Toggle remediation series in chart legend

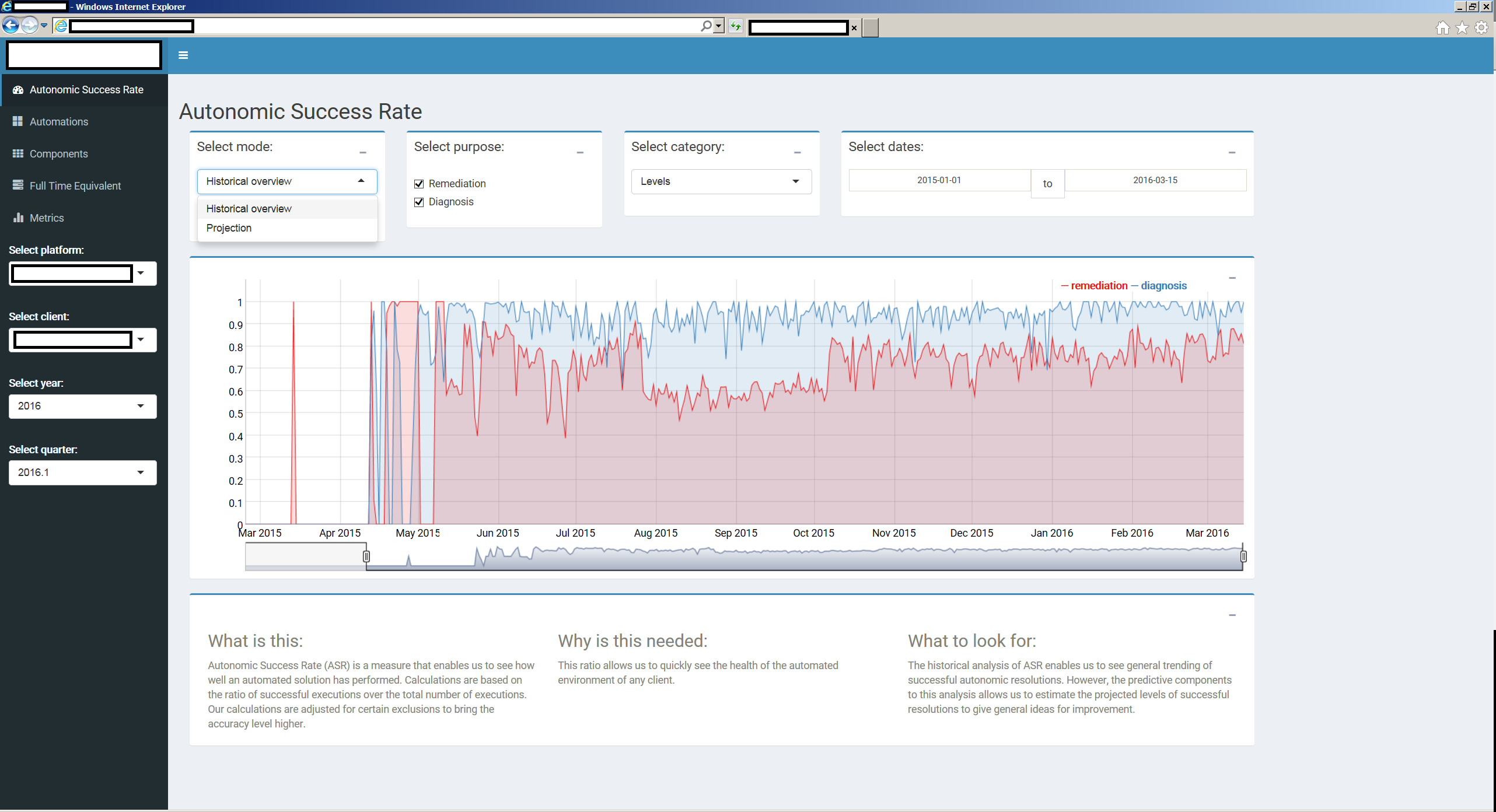click(1098, 286)
